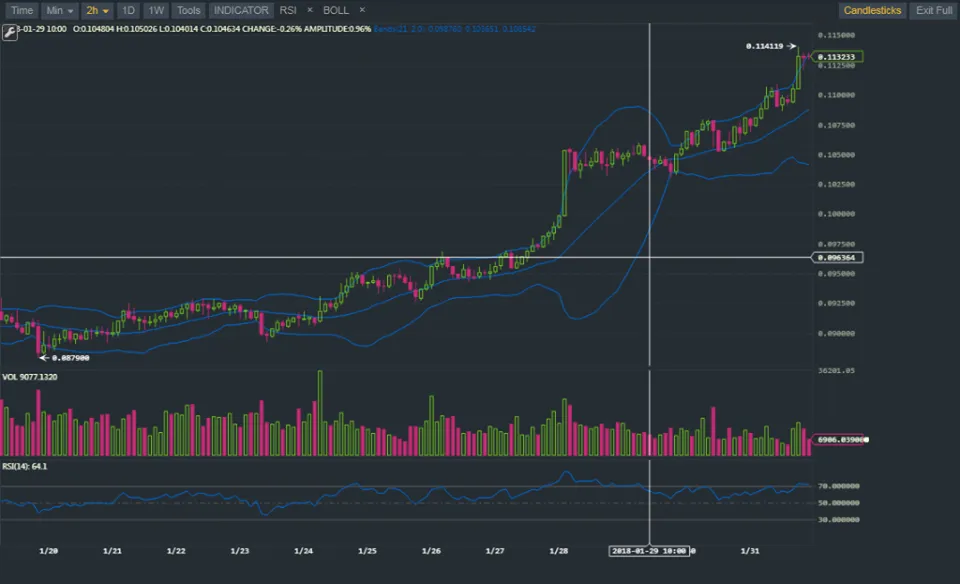Remove the BOLL indicator with its × icon
The height and width of the screenshot is (584, 960).
click(x=362, y=10)
